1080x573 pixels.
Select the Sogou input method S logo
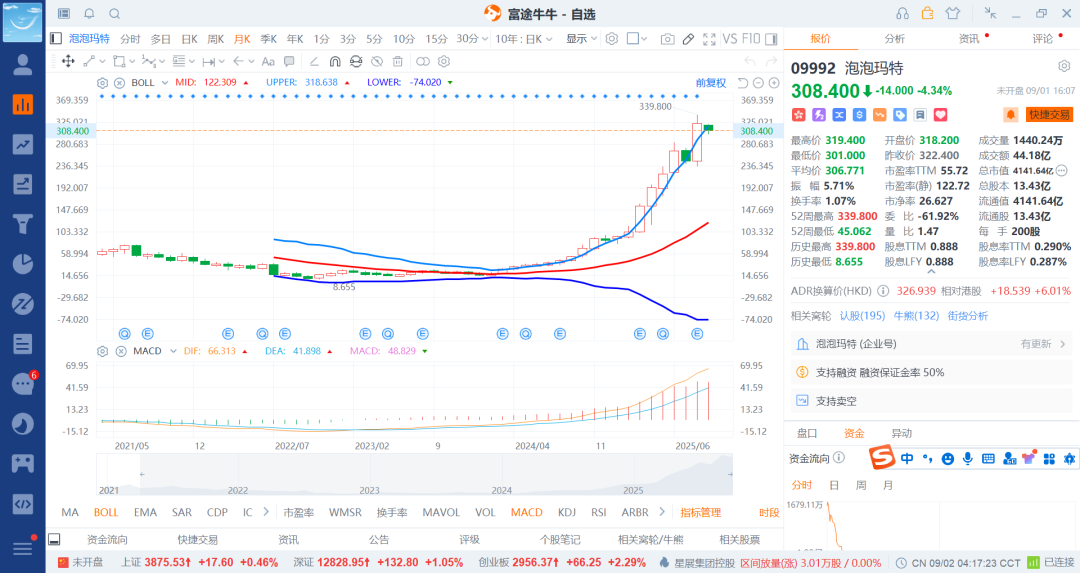881,457
